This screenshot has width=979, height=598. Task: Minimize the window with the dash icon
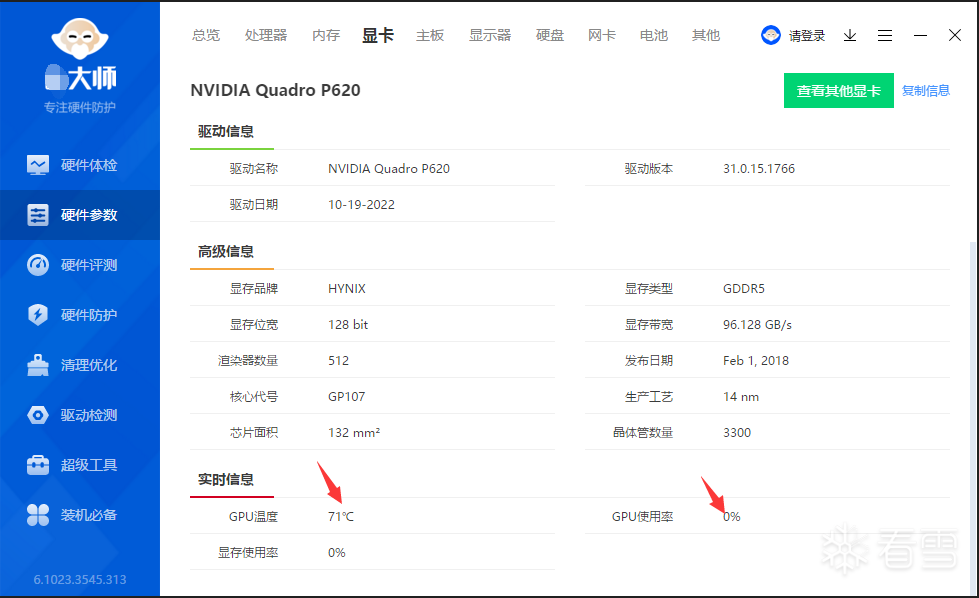point(920,36)
